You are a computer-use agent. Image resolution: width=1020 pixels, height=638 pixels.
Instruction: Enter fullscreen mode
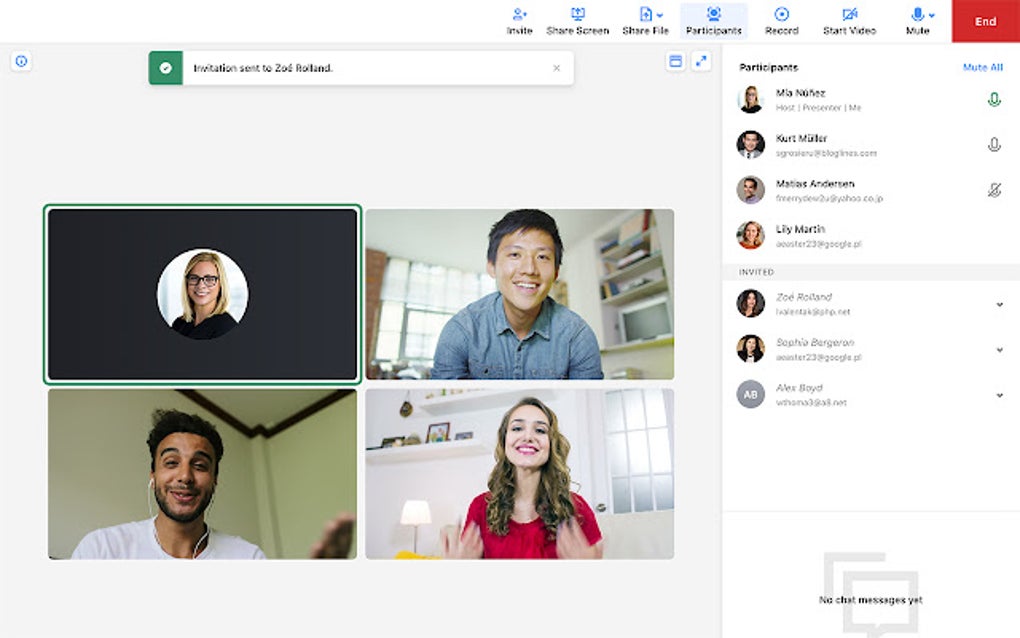[703, 61]
